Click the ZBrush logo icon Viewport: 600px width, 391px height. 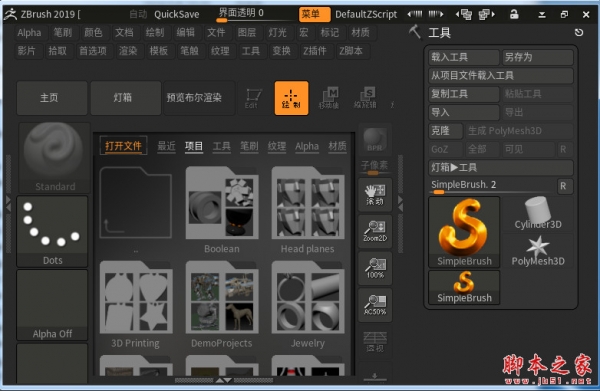10,14
